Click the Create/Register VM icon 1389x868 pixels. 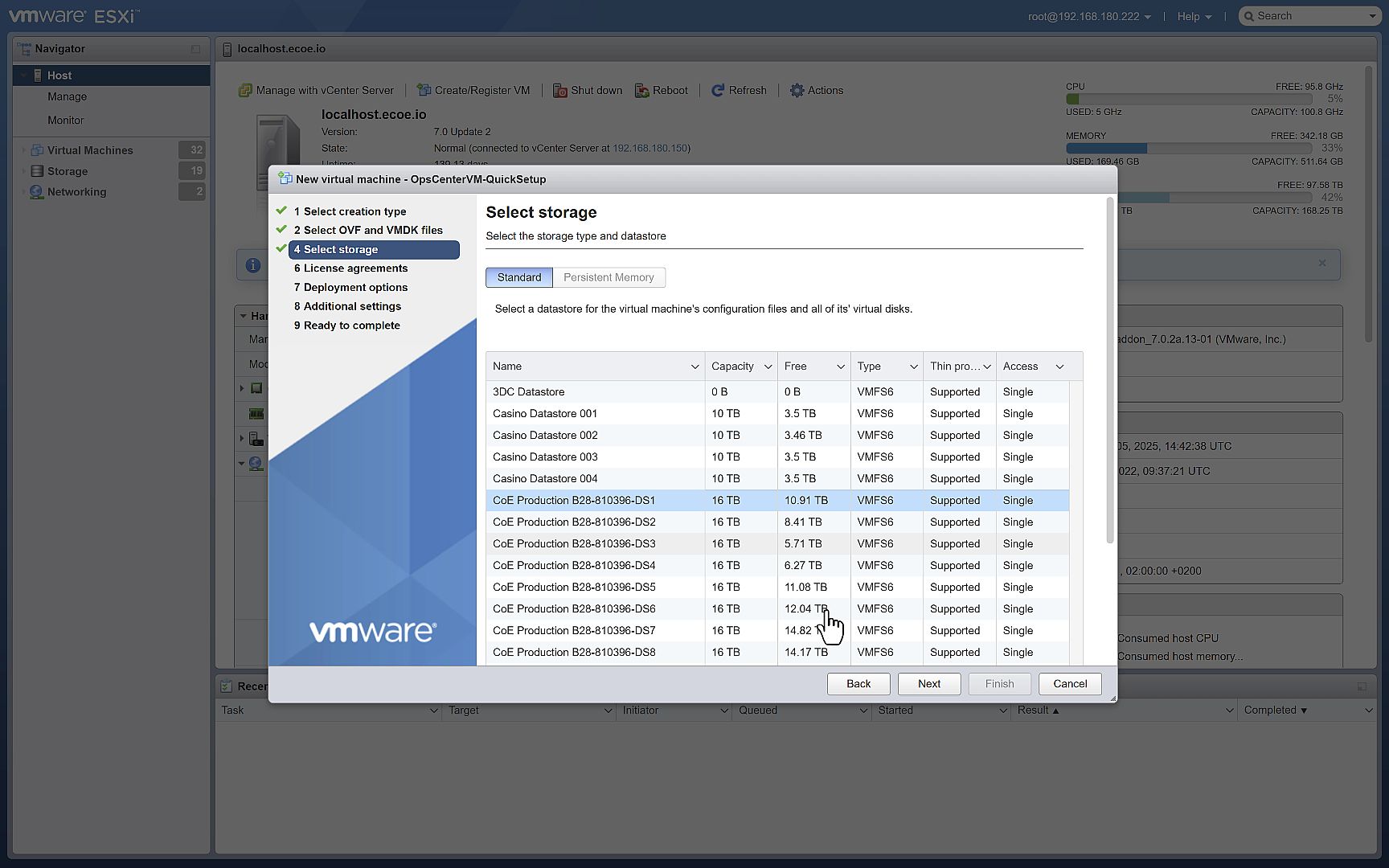[x=424, y=91]
